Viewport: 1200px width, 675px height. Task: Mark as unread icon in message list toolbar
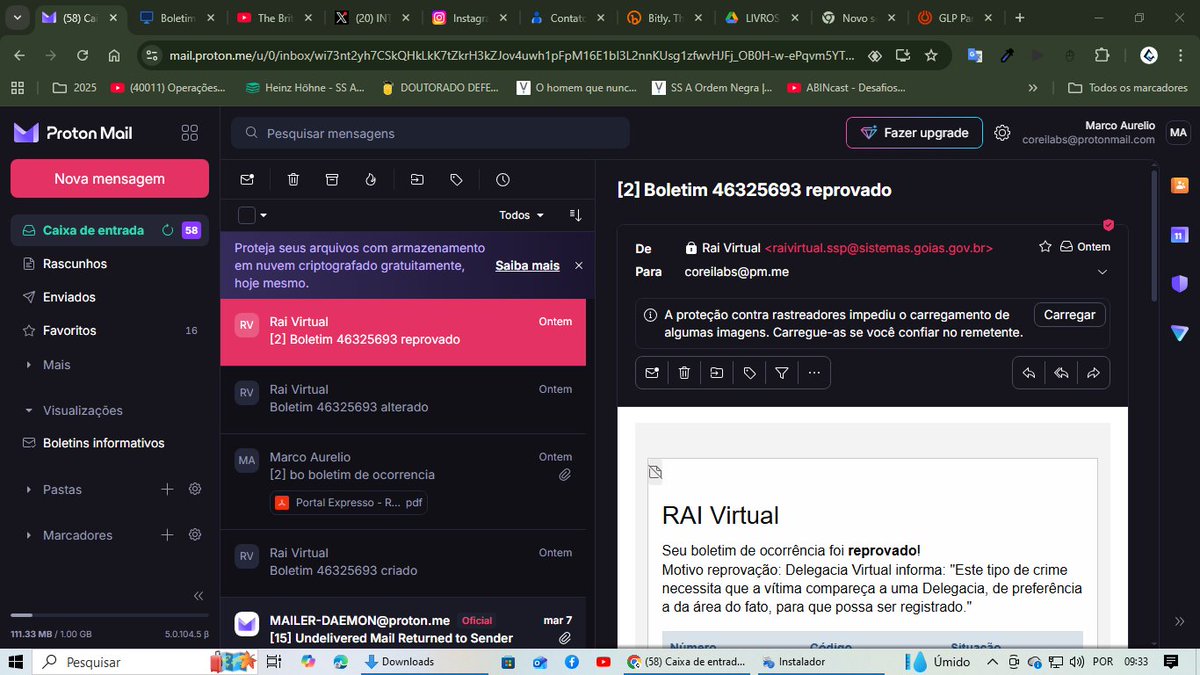[247, 180]
